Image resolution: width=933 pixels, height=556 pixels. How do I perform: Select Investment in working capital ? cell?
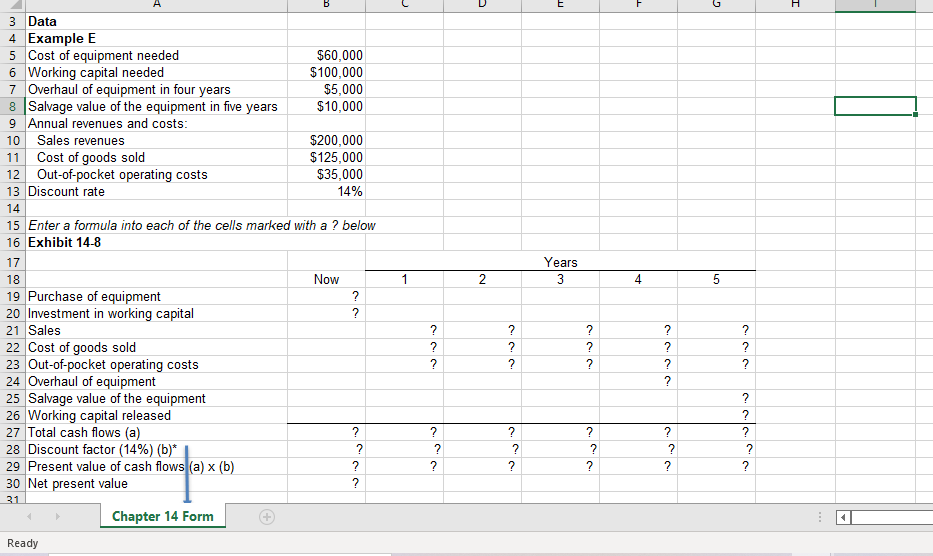tap(326, 314)
